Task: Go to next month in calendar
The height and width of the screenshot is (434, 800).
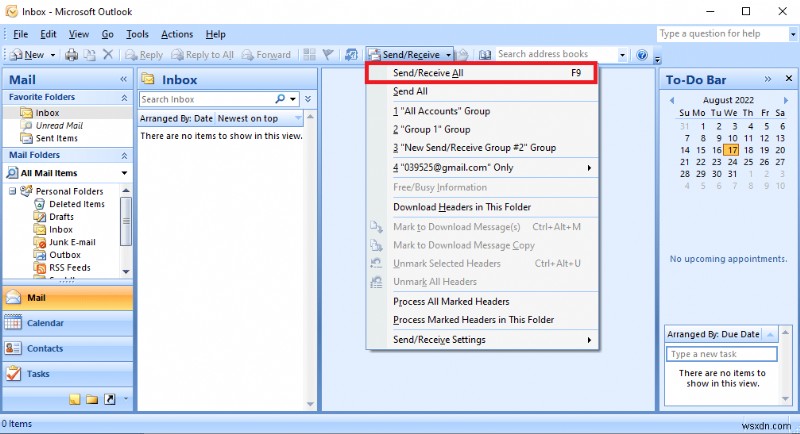Action: [x=786, y=100]
